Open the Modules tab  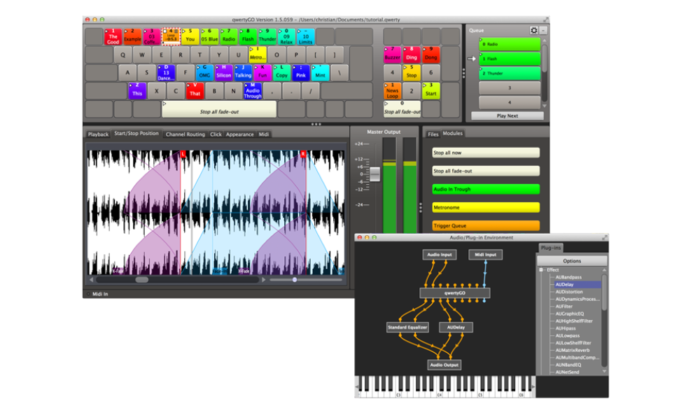pyautogui.click(x=453, y=133)
